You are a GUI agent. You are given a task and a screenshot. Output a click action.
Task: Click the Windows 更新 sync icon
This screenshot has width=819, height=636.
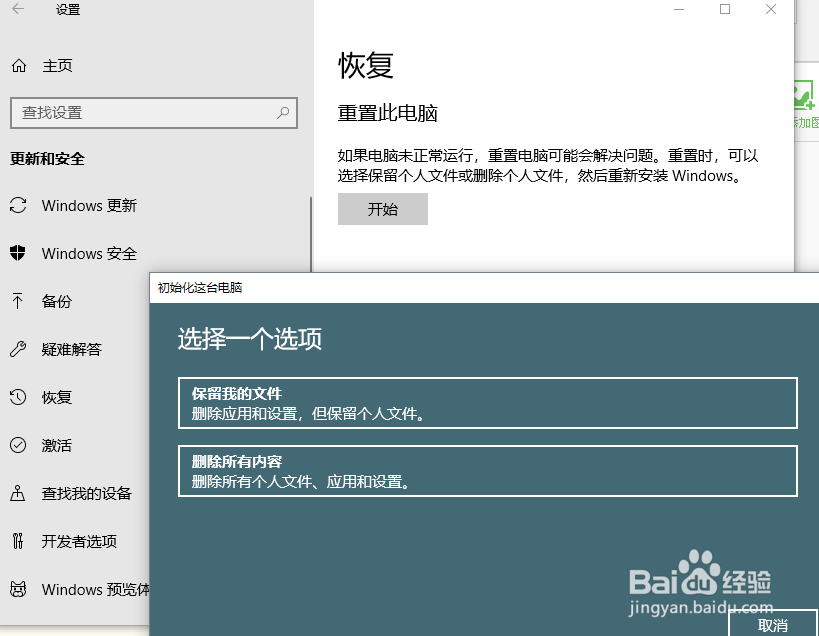coord(18,205)
